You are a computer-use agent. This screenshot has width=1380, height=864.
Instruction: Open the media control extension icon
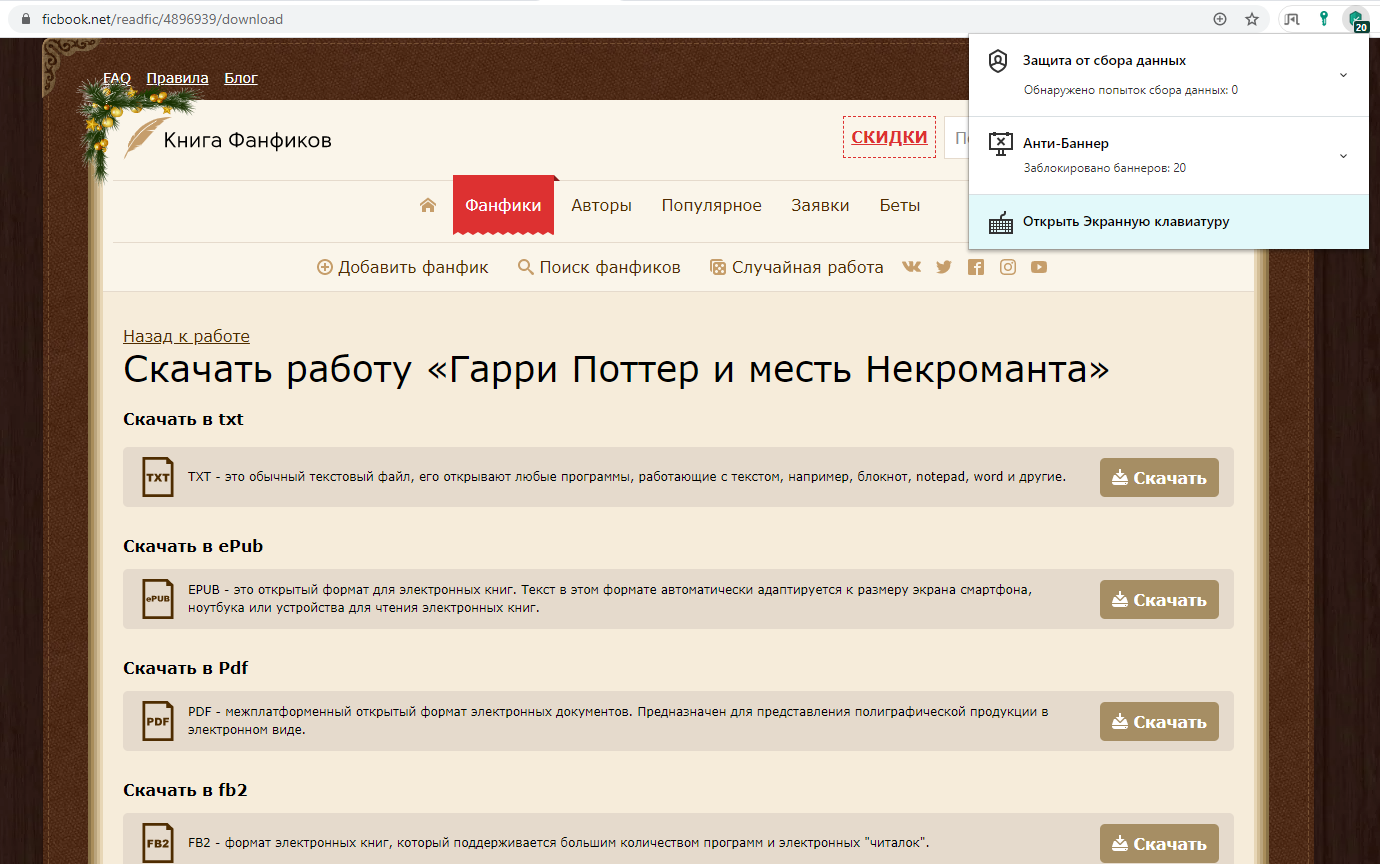1292,19
